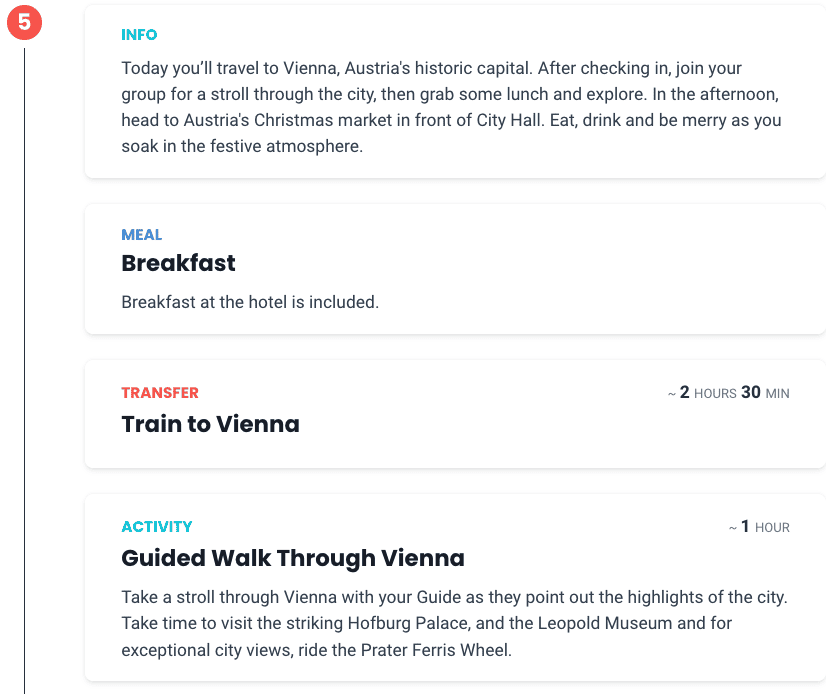Open the Guided Walk Through Vienna heading

pos(293,558)
